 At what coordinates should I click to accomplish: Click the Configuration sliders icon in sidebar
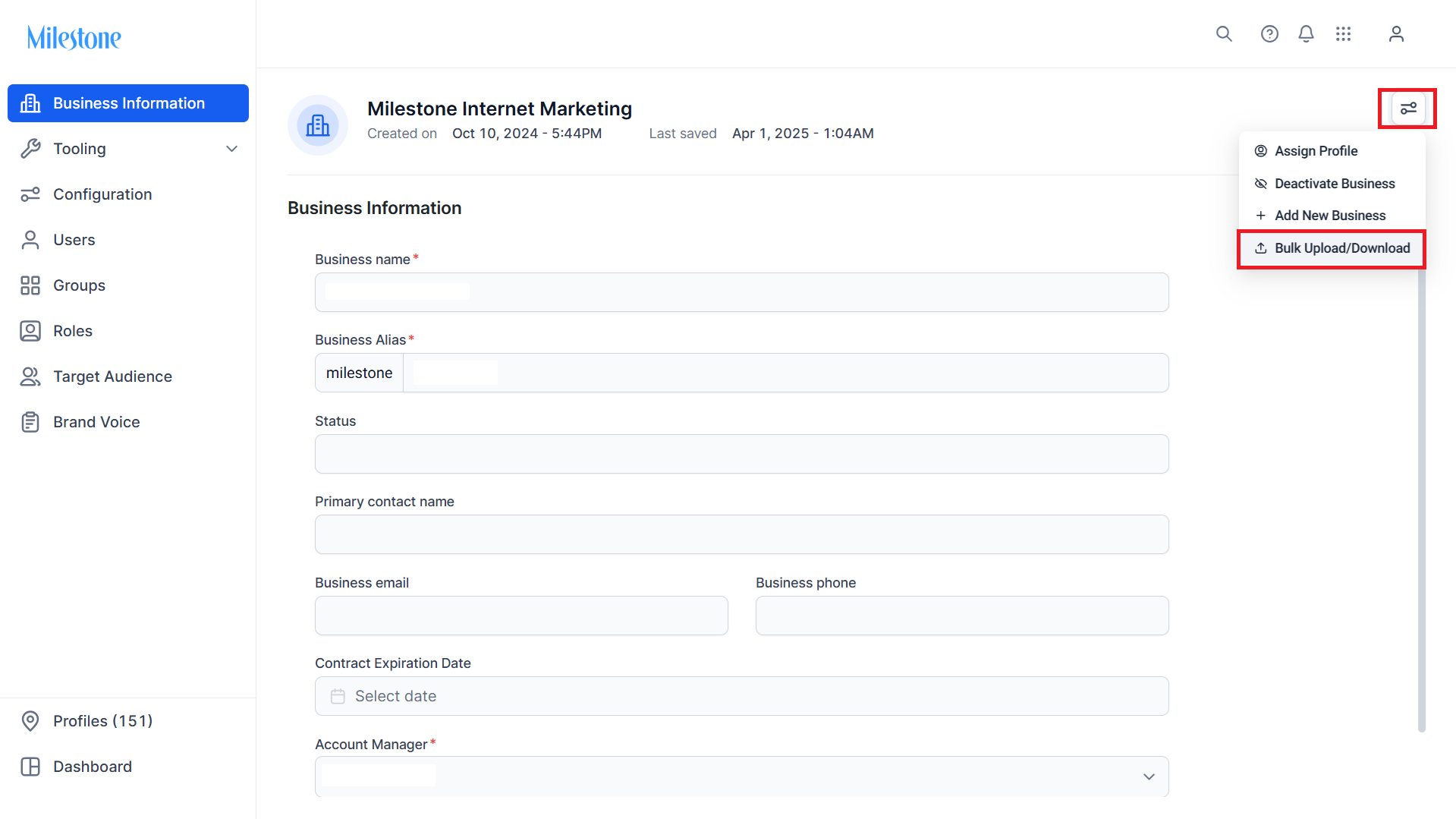(30, 194)
